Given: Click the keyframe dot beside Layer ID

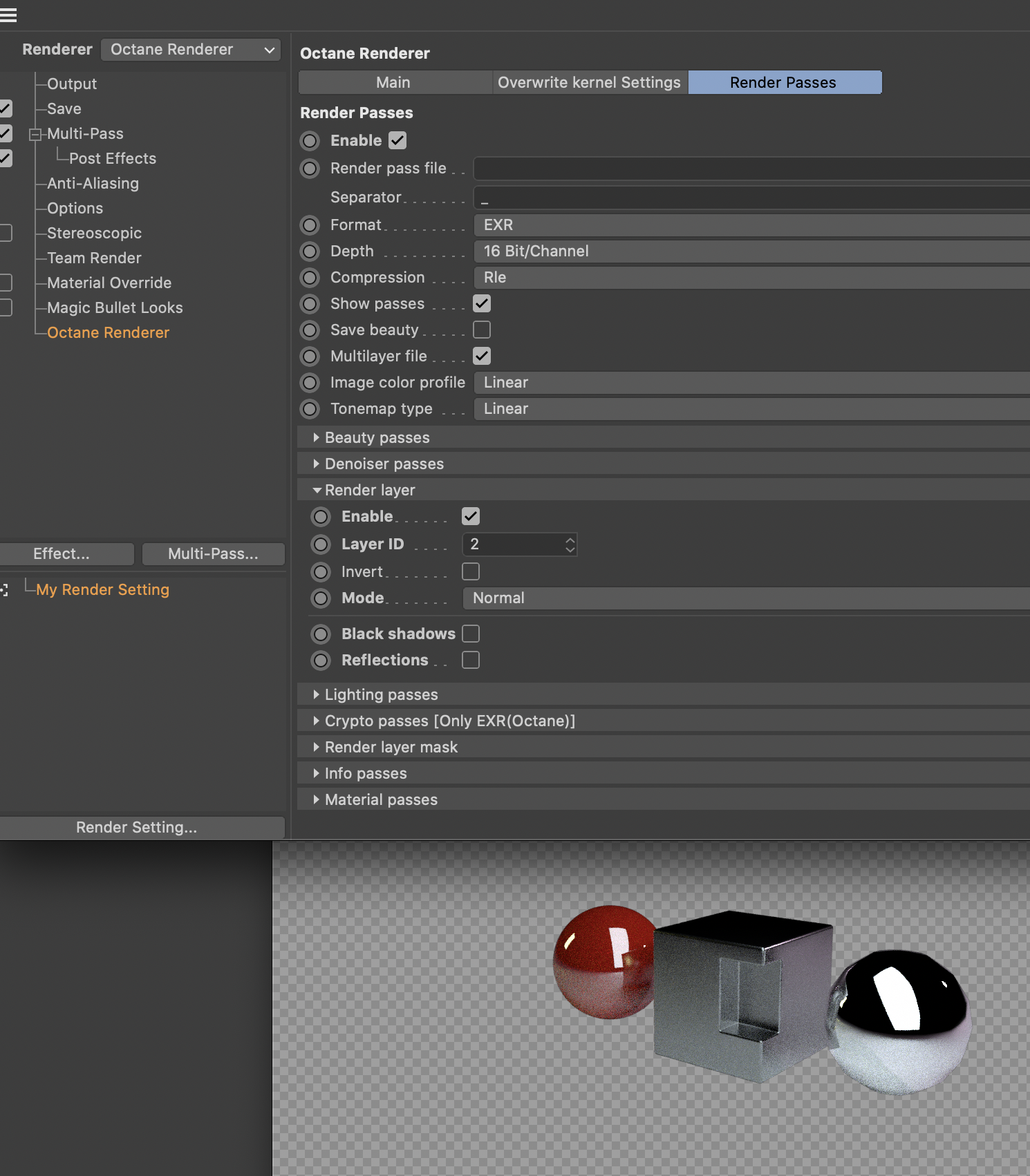Looking at the screenshot, I should pos(321,544).
